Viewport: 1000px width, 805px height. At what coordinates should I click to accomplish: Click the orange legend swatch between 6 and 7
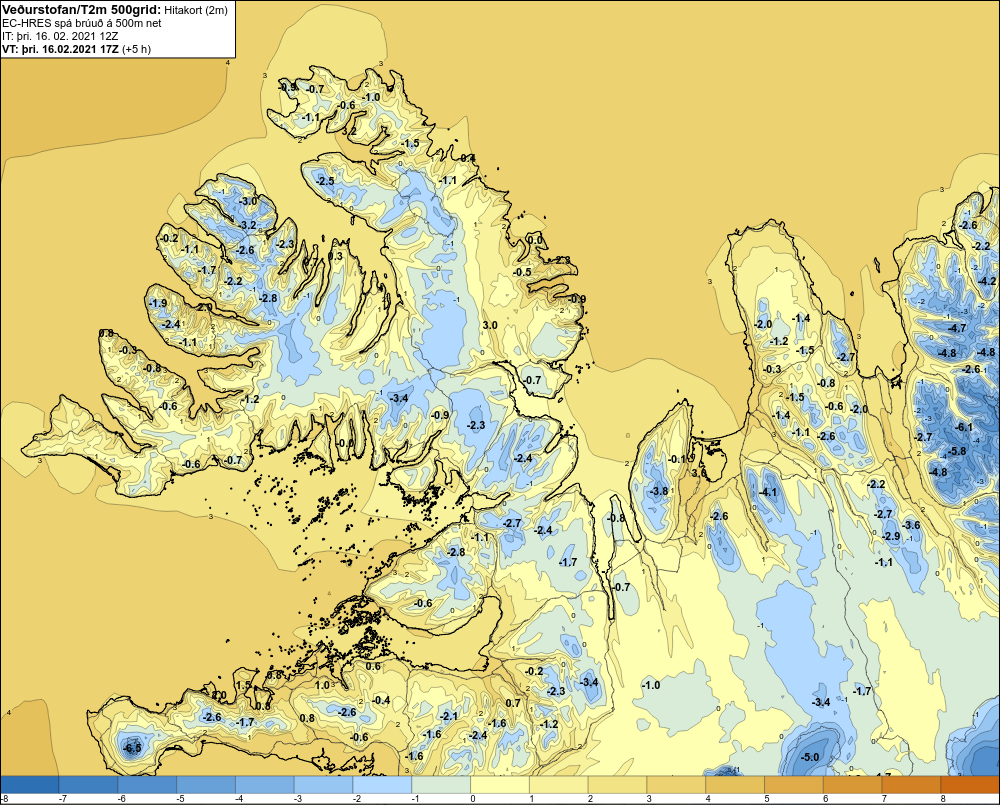coord(853,784)
